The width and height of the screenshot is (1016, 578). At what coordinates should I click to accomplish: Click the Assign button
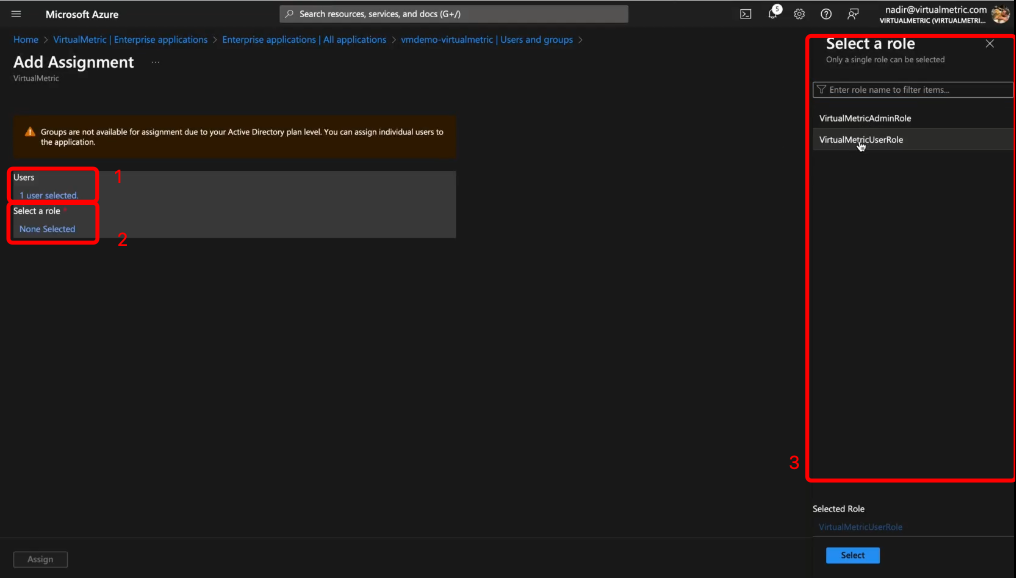[40, 559]
